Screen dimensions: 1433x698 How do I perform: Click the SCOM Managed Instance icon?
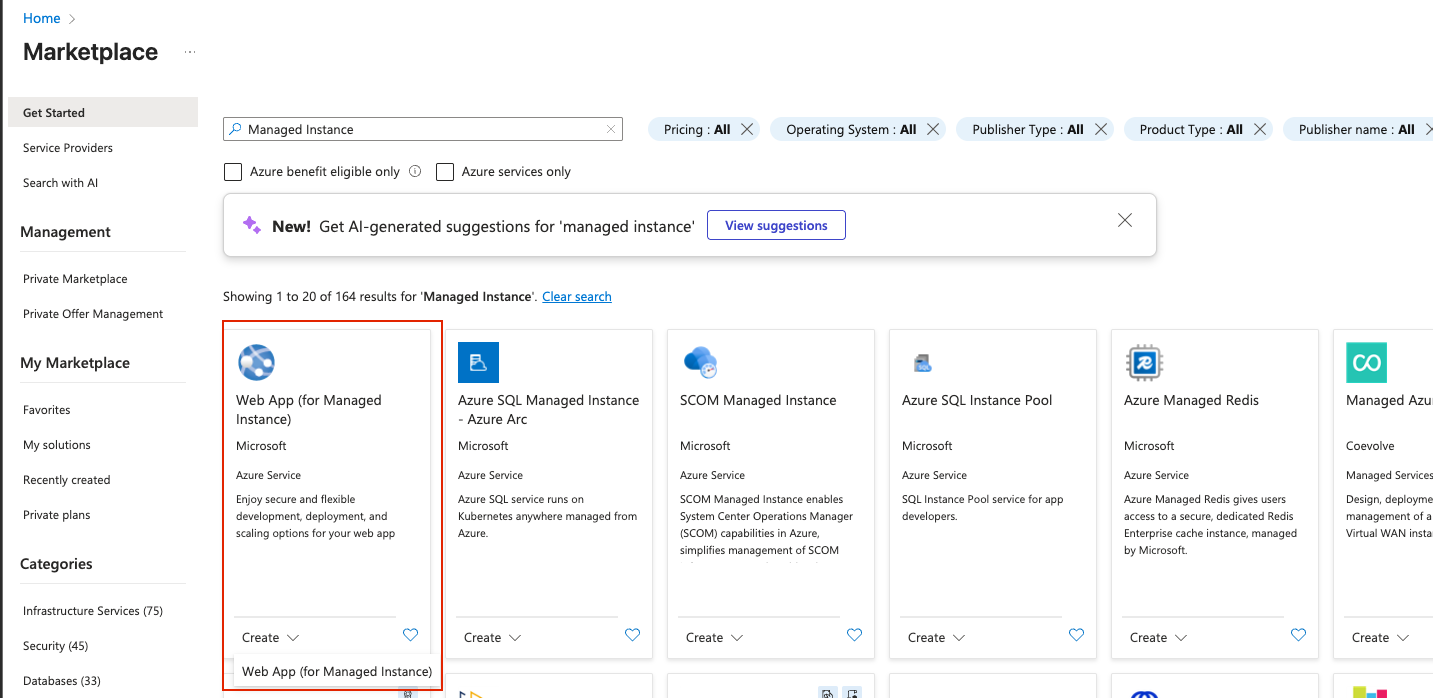coord(700,362)
